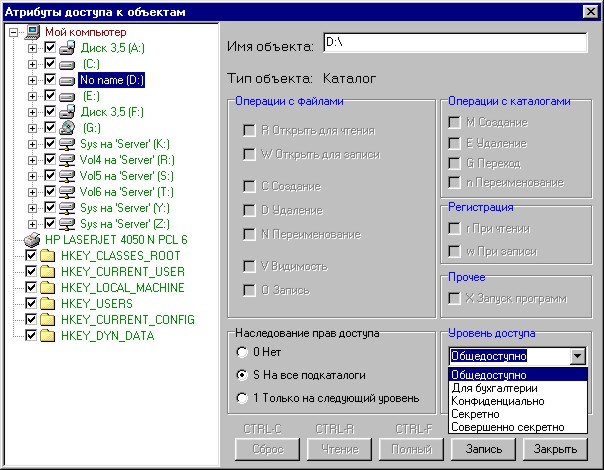This screenshot has height=470, width=604.
Task: Click the Запись button
Action: [x=483, y=449]
